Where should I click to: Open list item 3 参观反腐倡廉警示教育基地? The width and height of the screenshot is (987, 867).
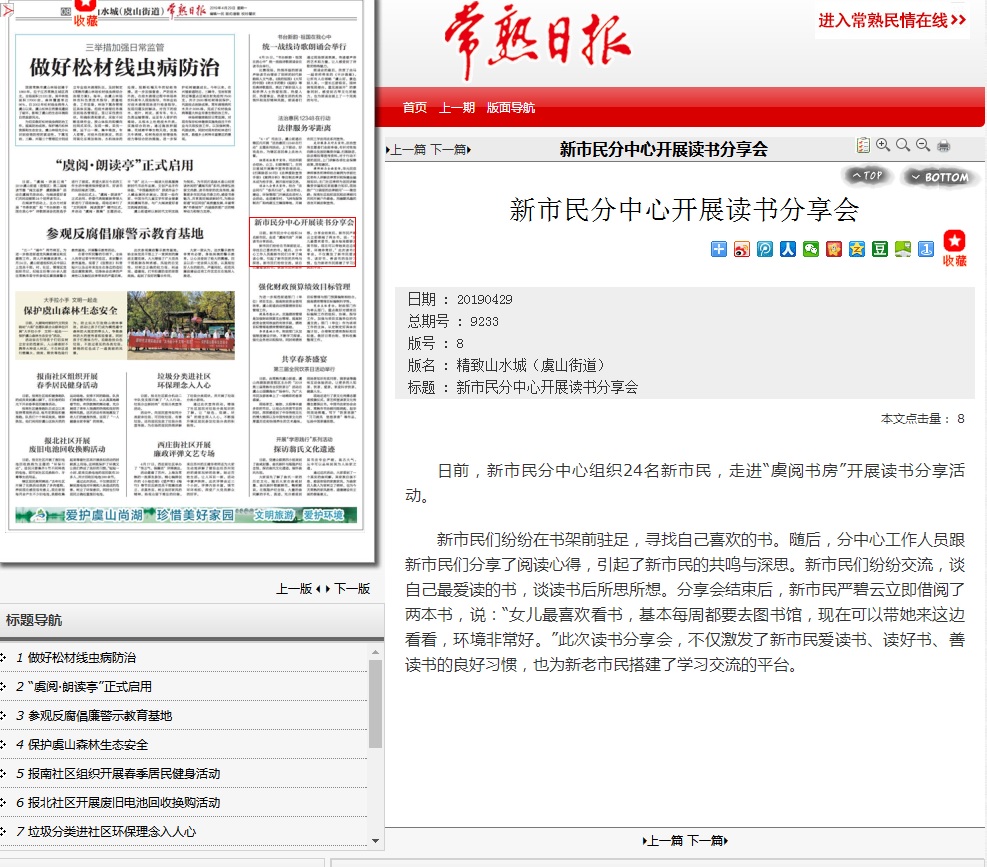click(x=100, y=715)
